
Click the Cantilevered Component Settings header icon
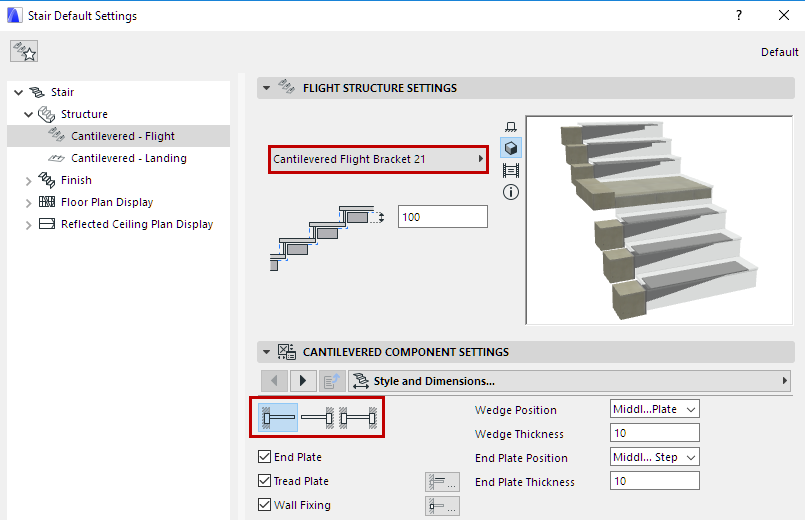tap(286, 352)
